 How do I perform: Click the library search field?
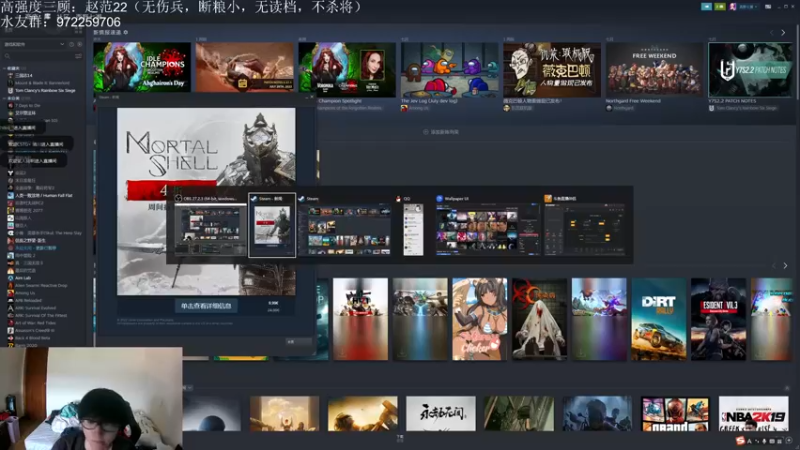point(38,56)
